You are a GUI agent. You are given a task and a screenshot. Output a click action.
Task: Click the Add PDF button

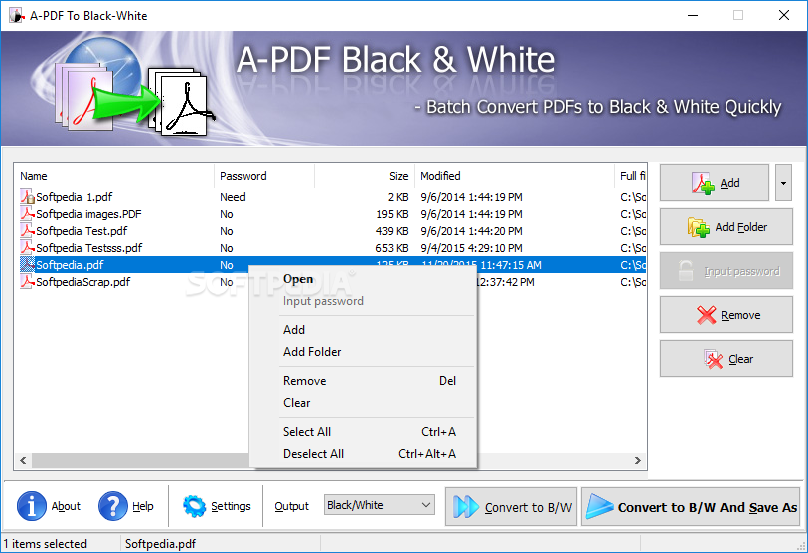714,183
